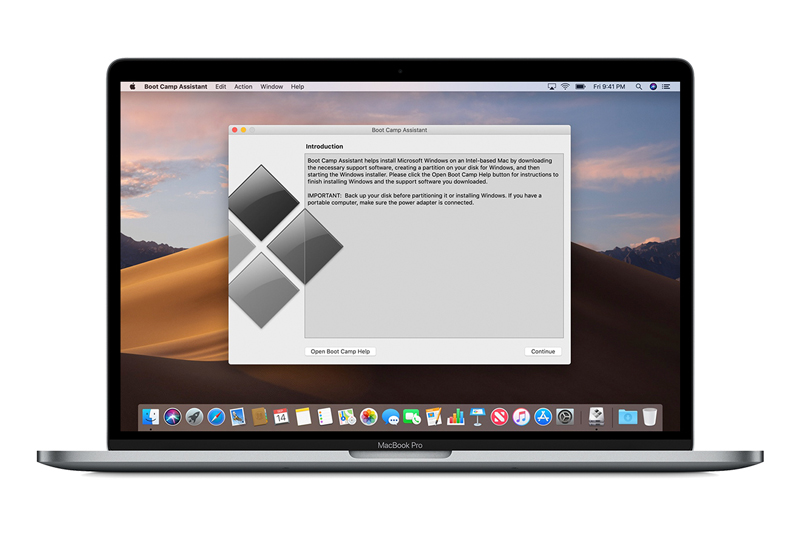Open Notification Center list icon
Image resolution: width=800 pixels, height=533 pixels.
(x=666, y=87)
